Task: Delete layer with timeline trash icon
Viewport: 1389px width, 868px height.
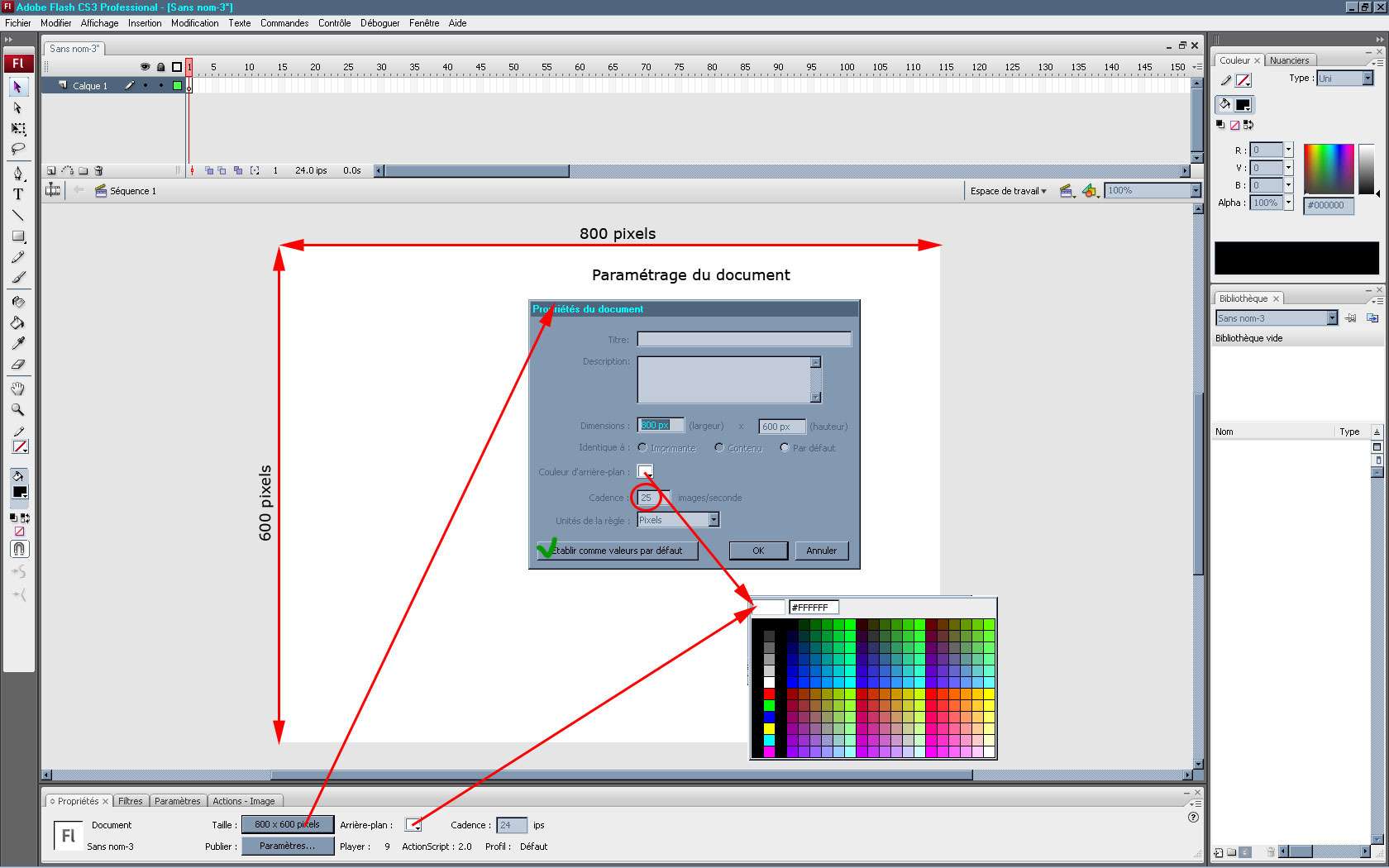Action: [x=98, y=171]
